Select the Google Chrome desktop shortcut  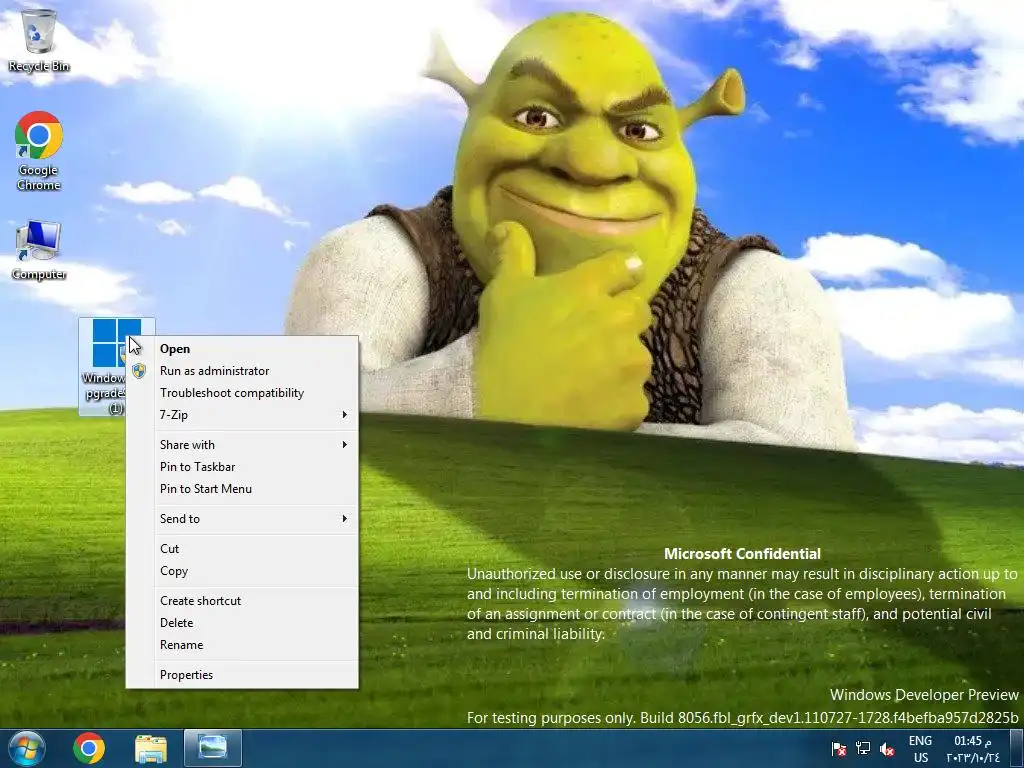click(39, 151)
